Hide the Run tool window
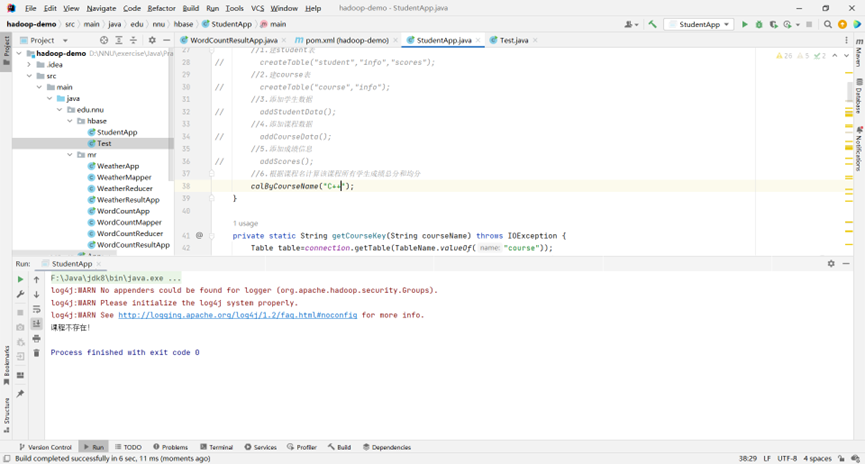The height and width of the screenshot is (464, 865). [846, 264]
